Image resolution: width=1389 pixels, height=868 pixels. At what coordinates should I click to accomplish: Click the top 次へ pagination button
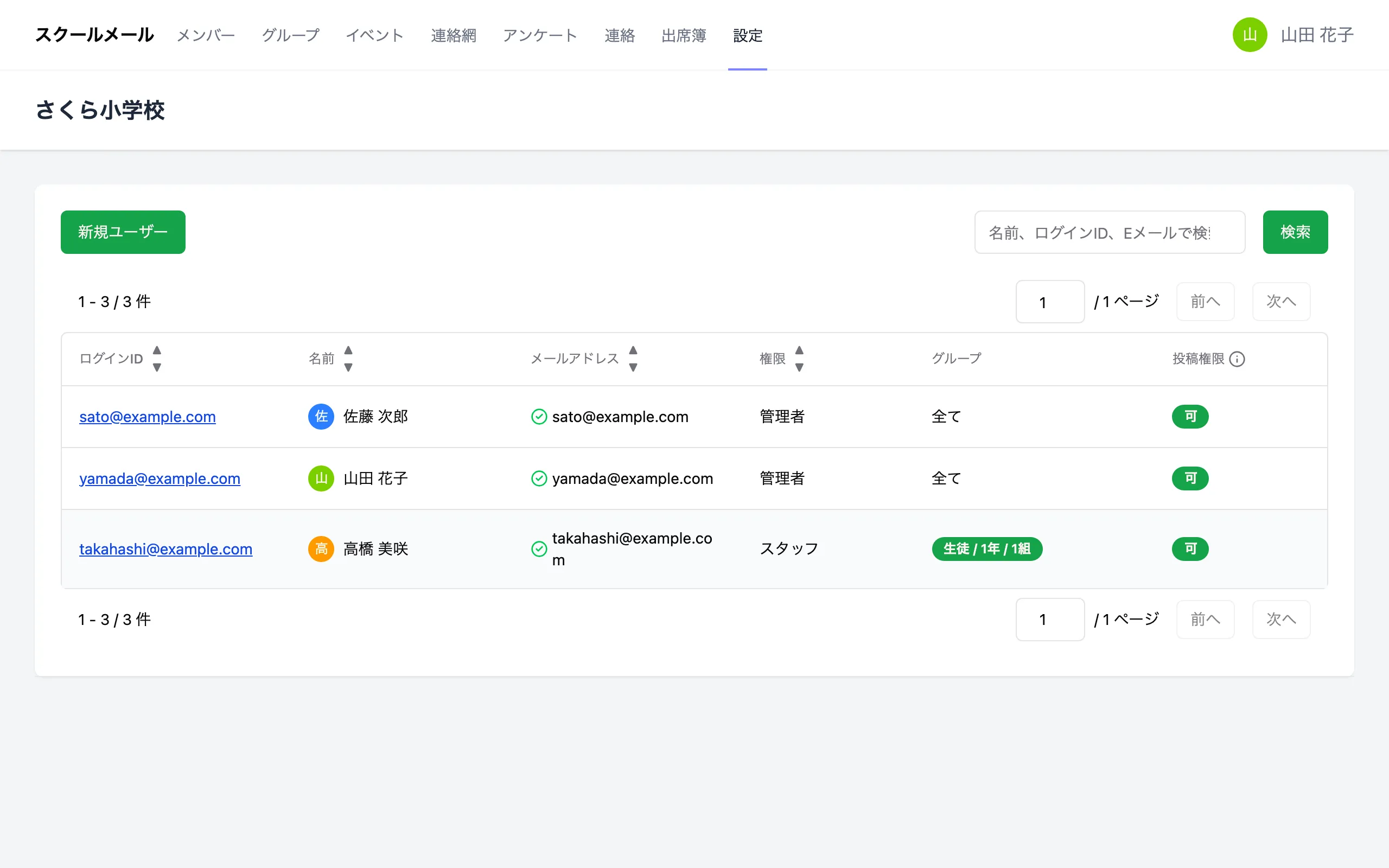[1281, 302]
